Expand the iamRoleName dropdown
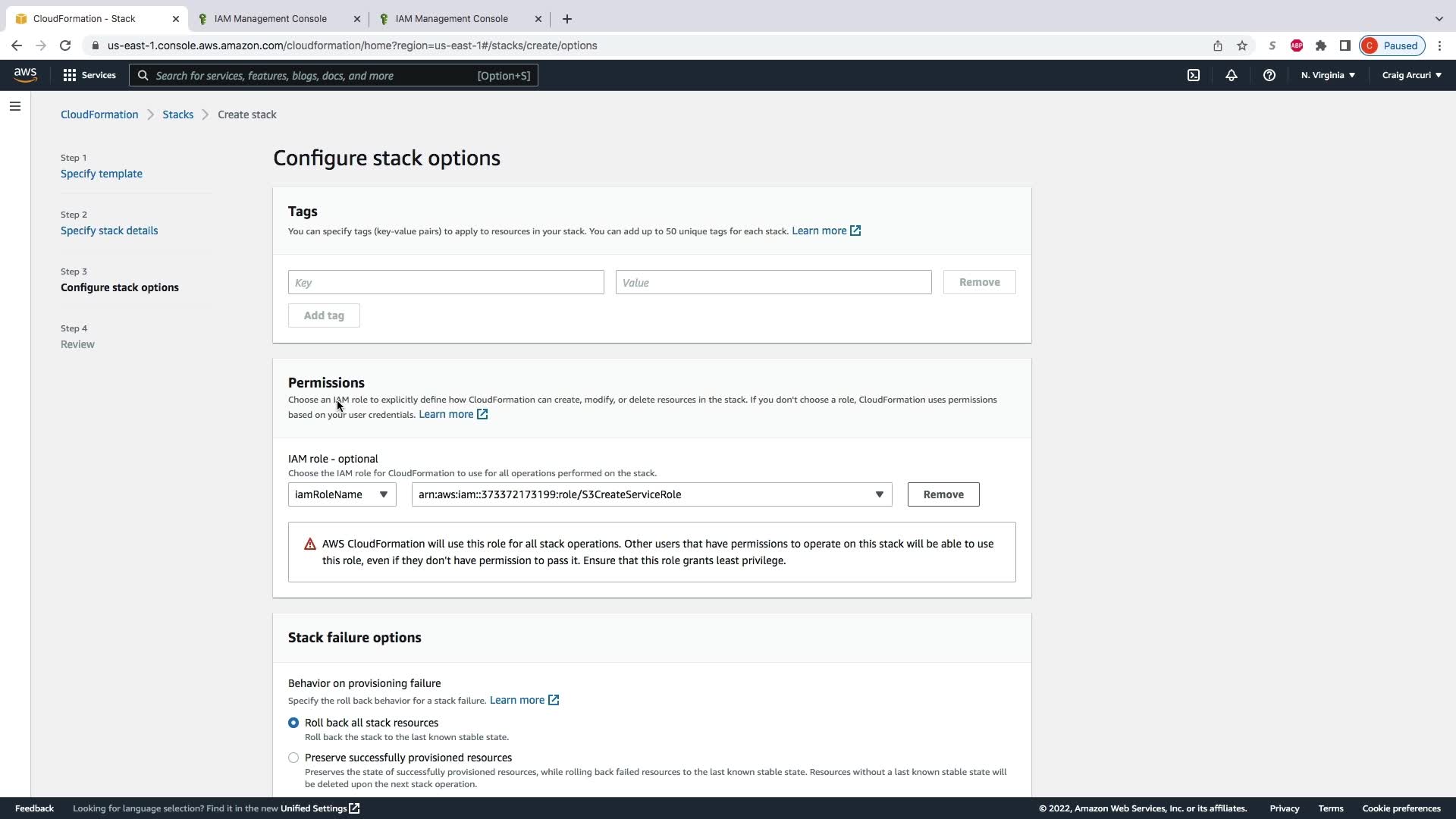Screen dimensions: 1456x819 342,494
